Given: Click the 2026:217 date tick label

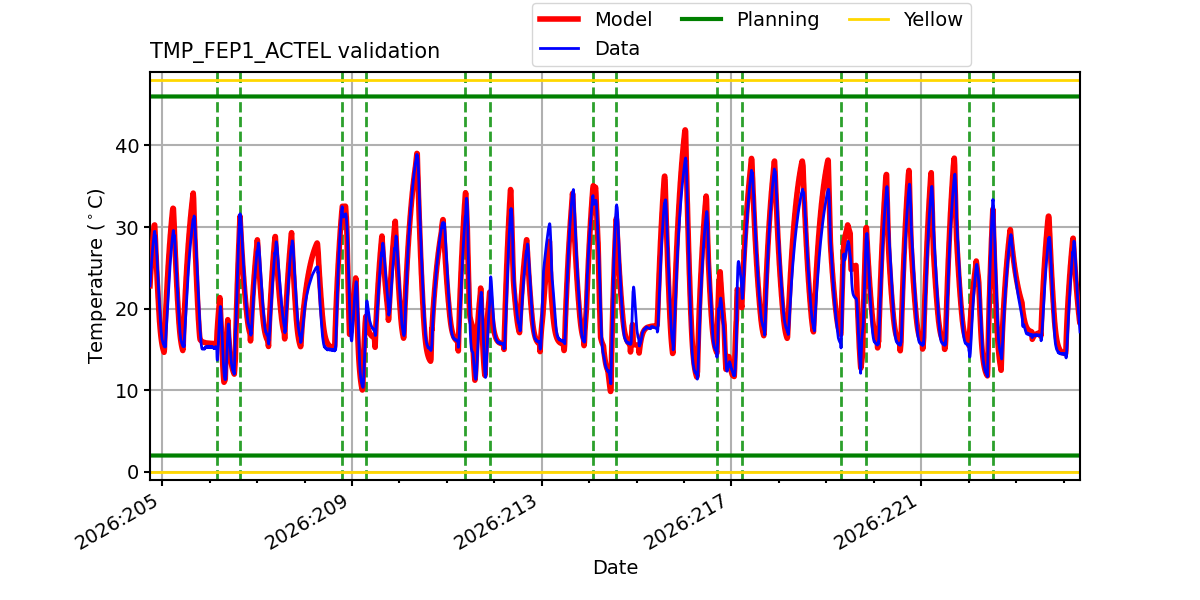Looking at the screenshot, I should [686, 519].
